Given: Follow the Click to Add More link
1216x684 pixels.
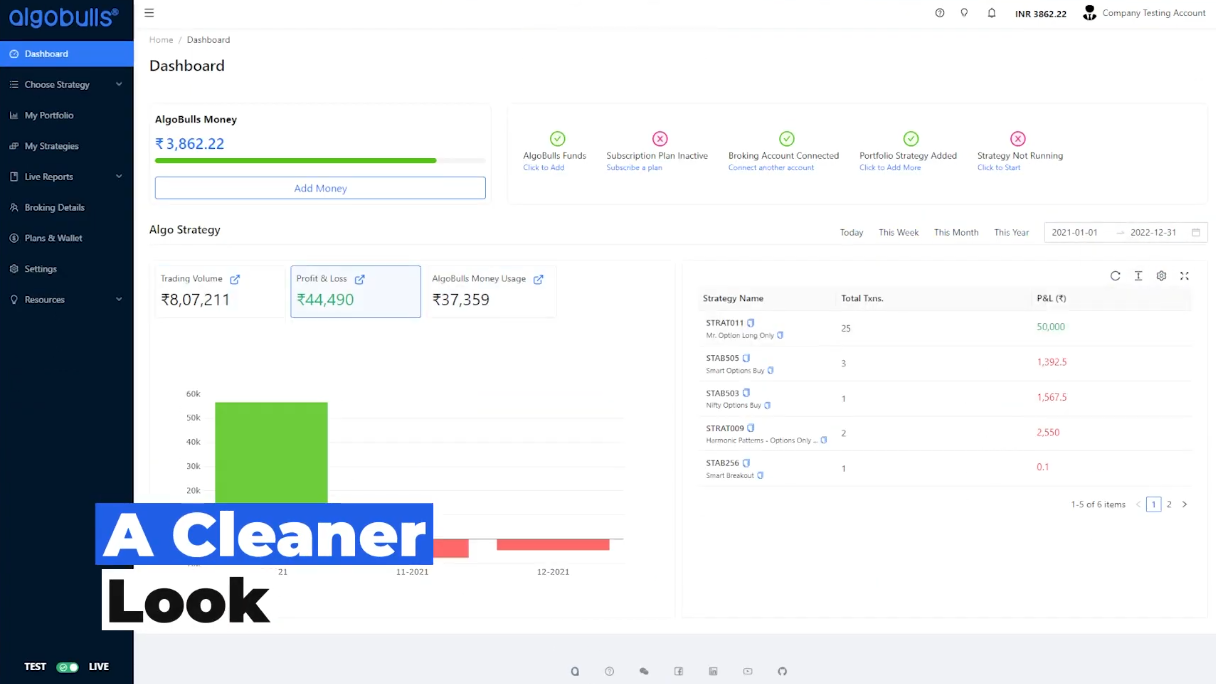Looking at the screenshot, I should click(x=890, y=168).
